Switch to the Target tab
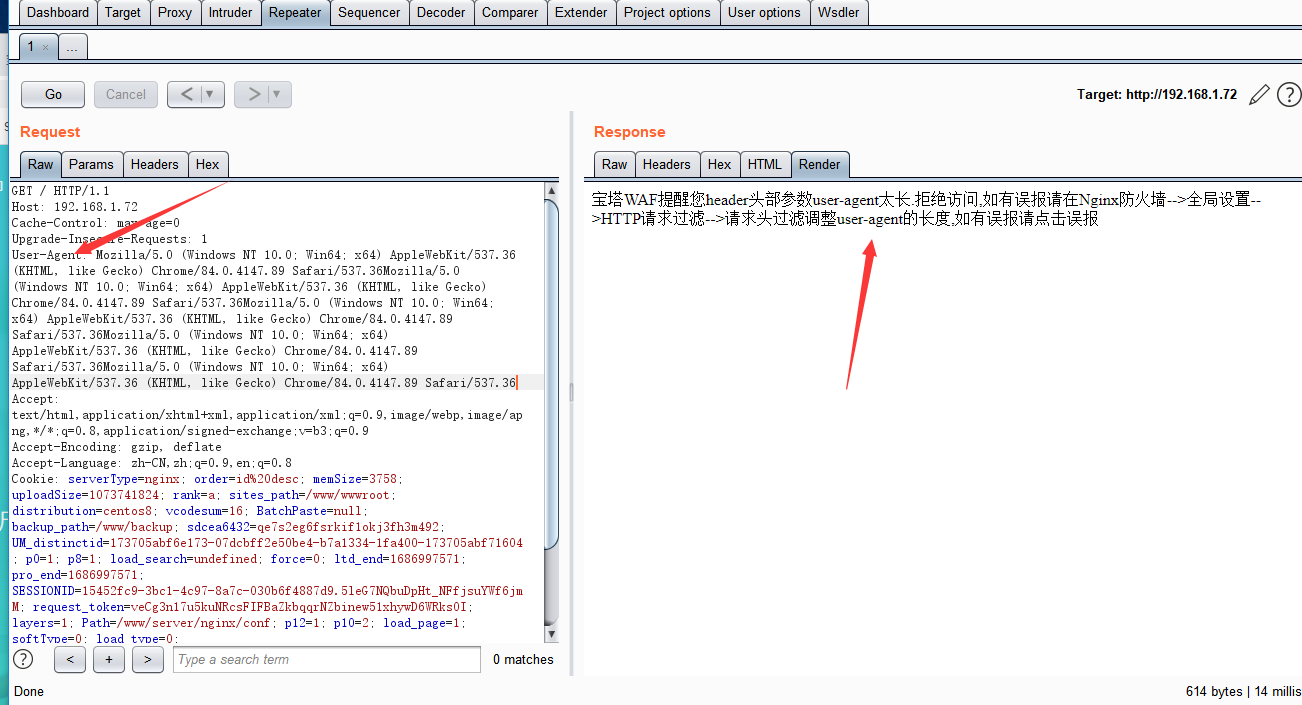 point(123,13)
